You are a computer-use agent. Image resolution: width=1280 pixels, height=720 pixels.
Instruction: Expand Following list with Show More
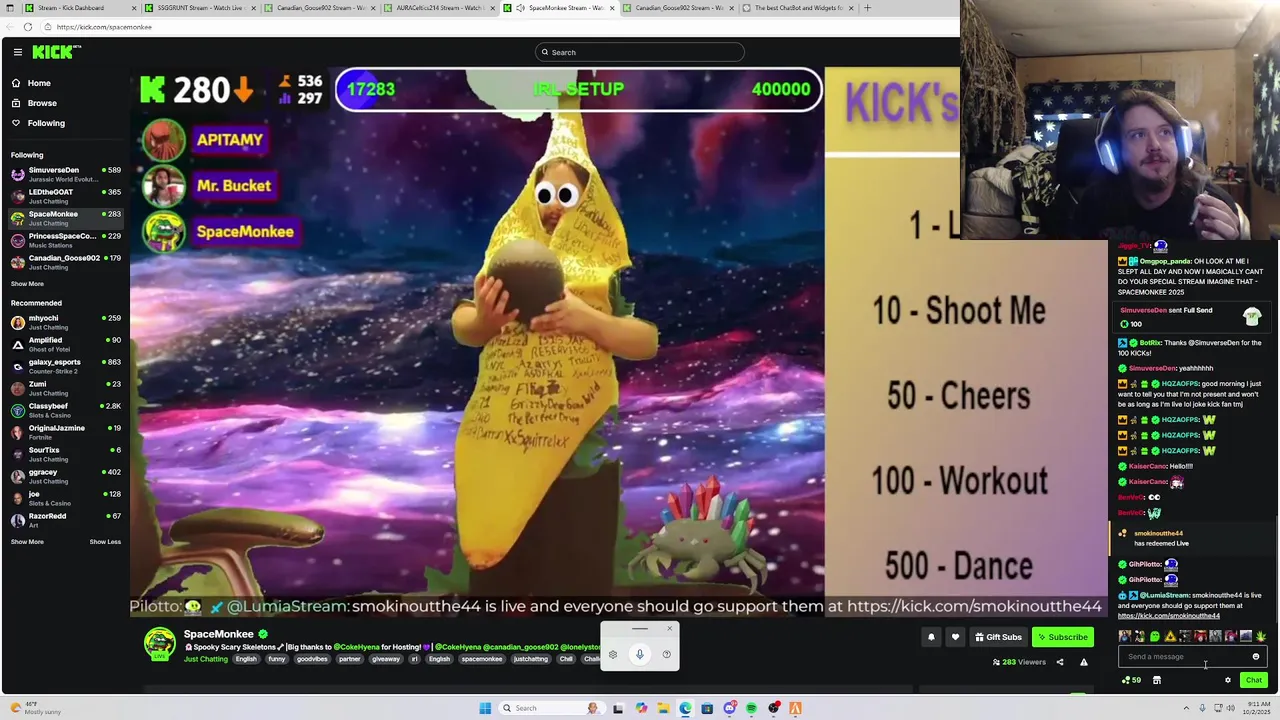click(27, 284)
